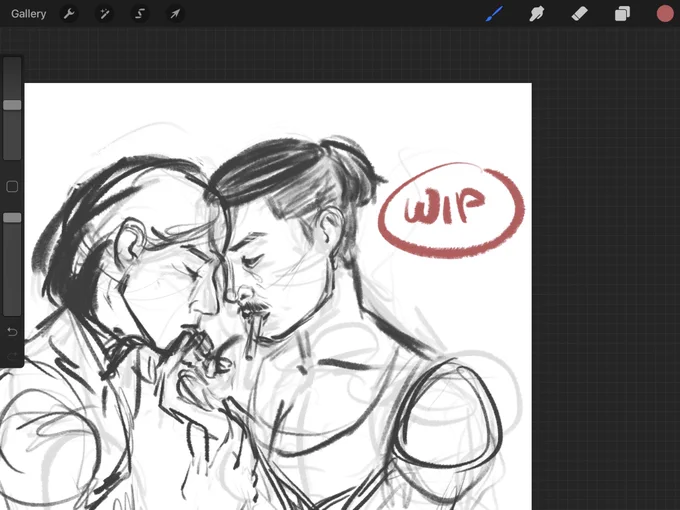This screenshot has width=680, height=510.
Task: Select the Smudge tool
Action: [x=537, y=14]
